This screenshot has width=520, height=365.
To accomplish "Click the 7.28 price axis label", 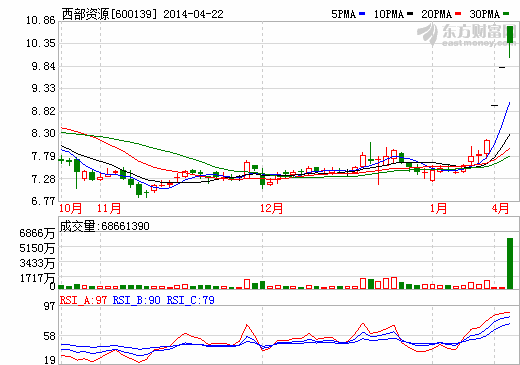I will tap(43, 179).
